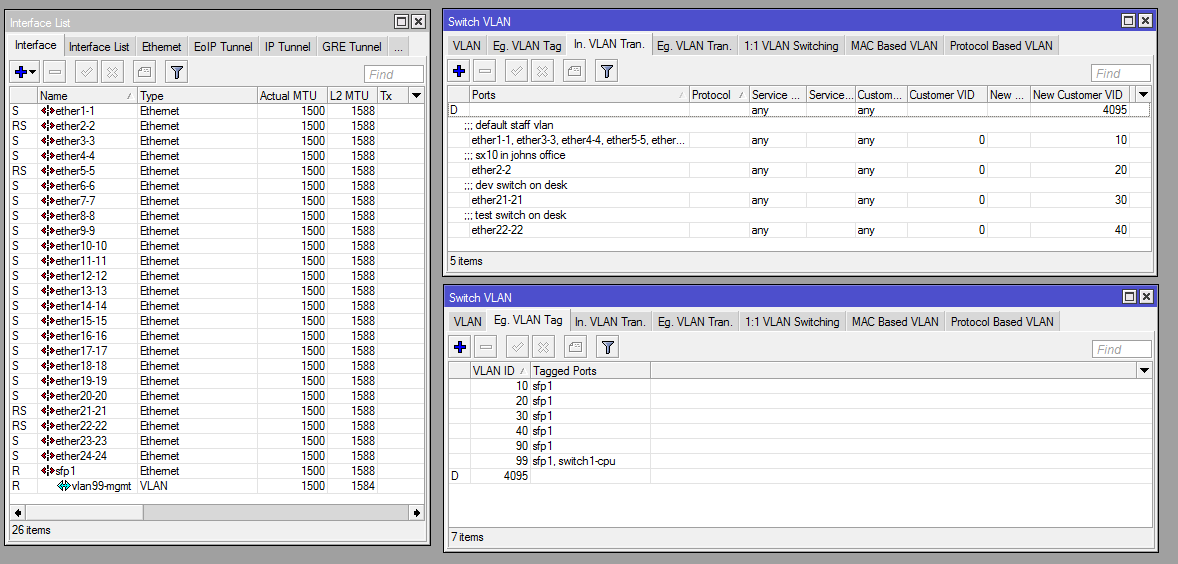This screenshot has height=564, width=1178.
Task: Click horizontal scrollbar right arrow in Interface List
Action: pos(416,512)
